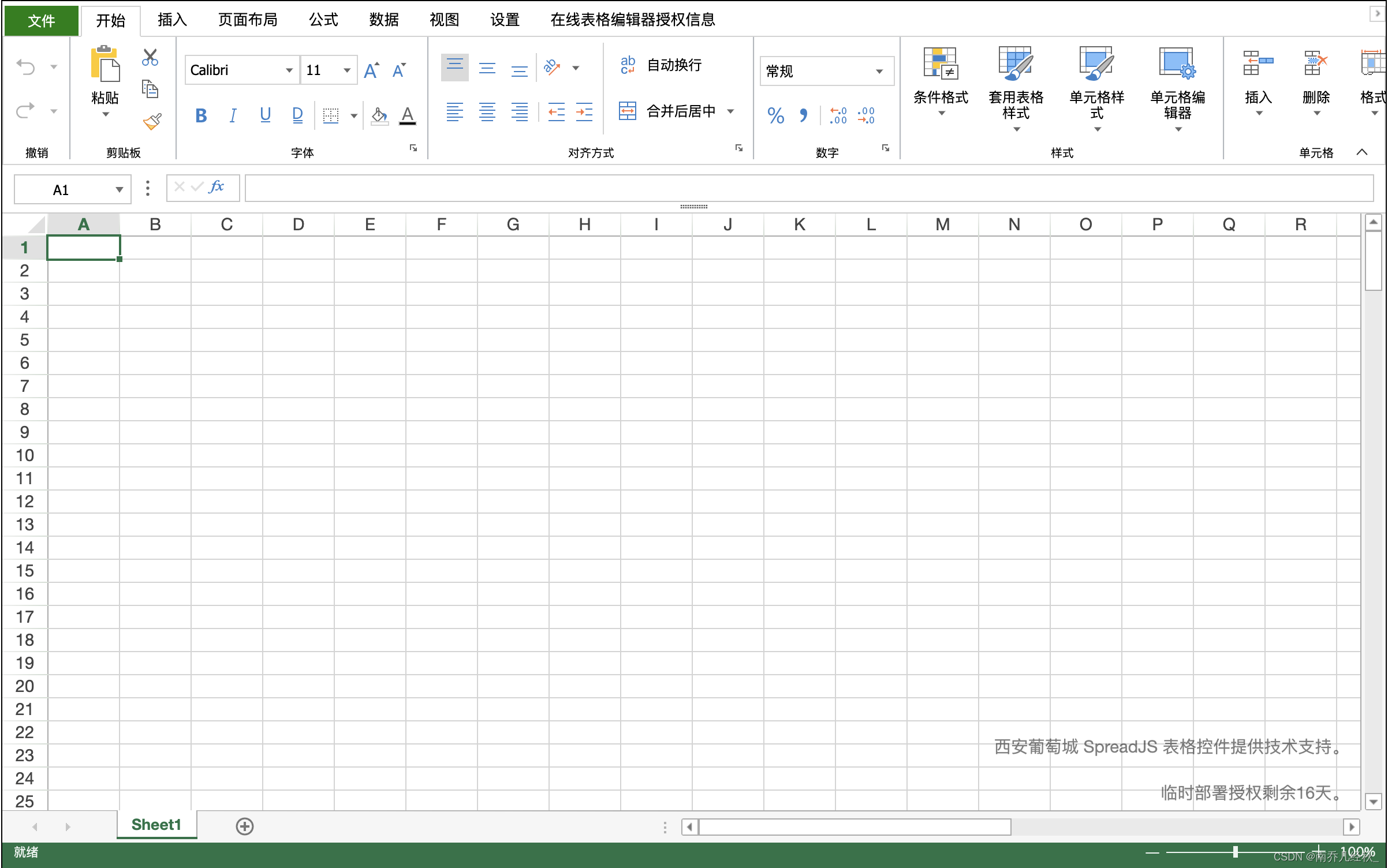Click the undo icon

25,66
